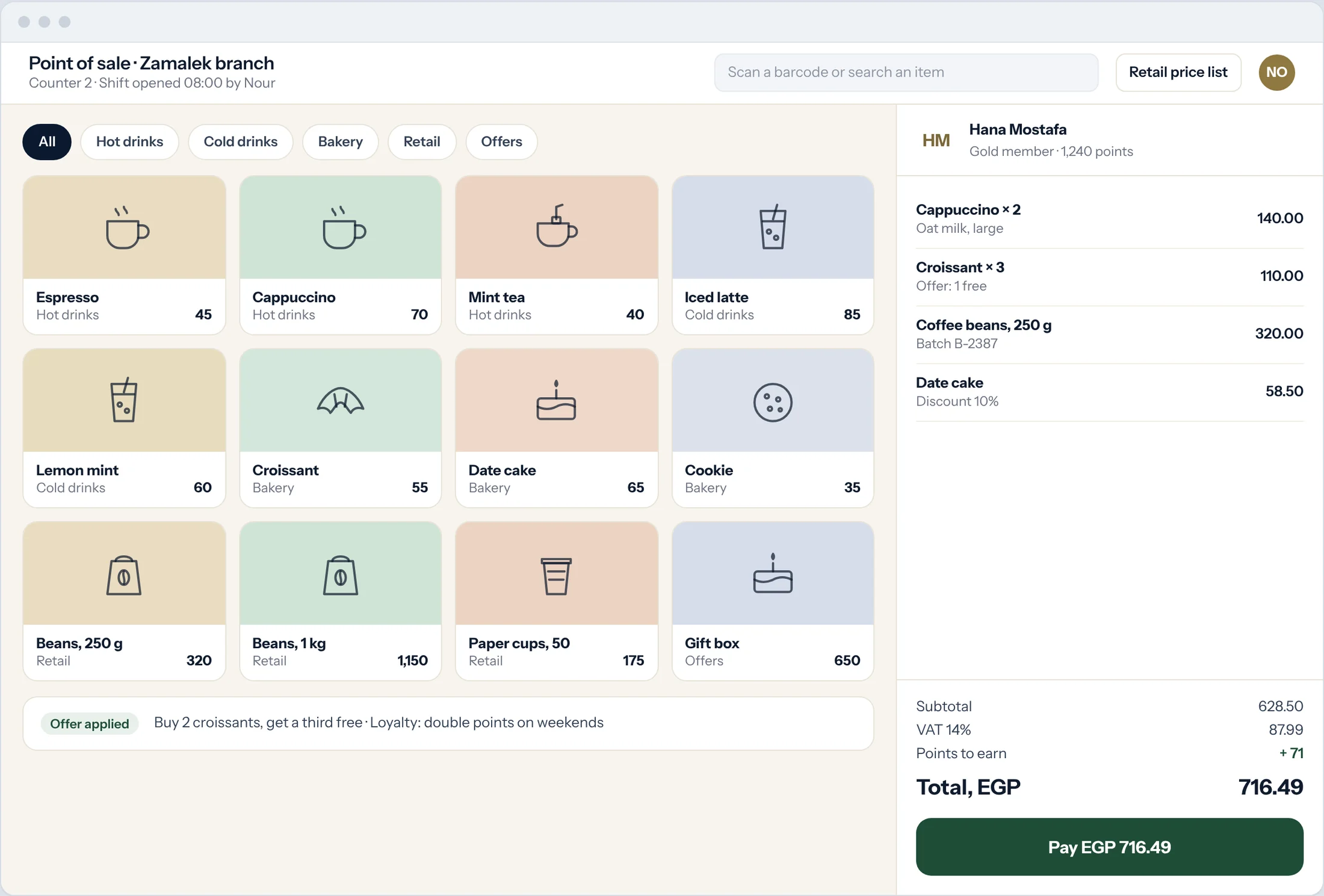Viewport: 1324px width, 896px height.
Task: Click the Gift box price 650
Action: 847,661
